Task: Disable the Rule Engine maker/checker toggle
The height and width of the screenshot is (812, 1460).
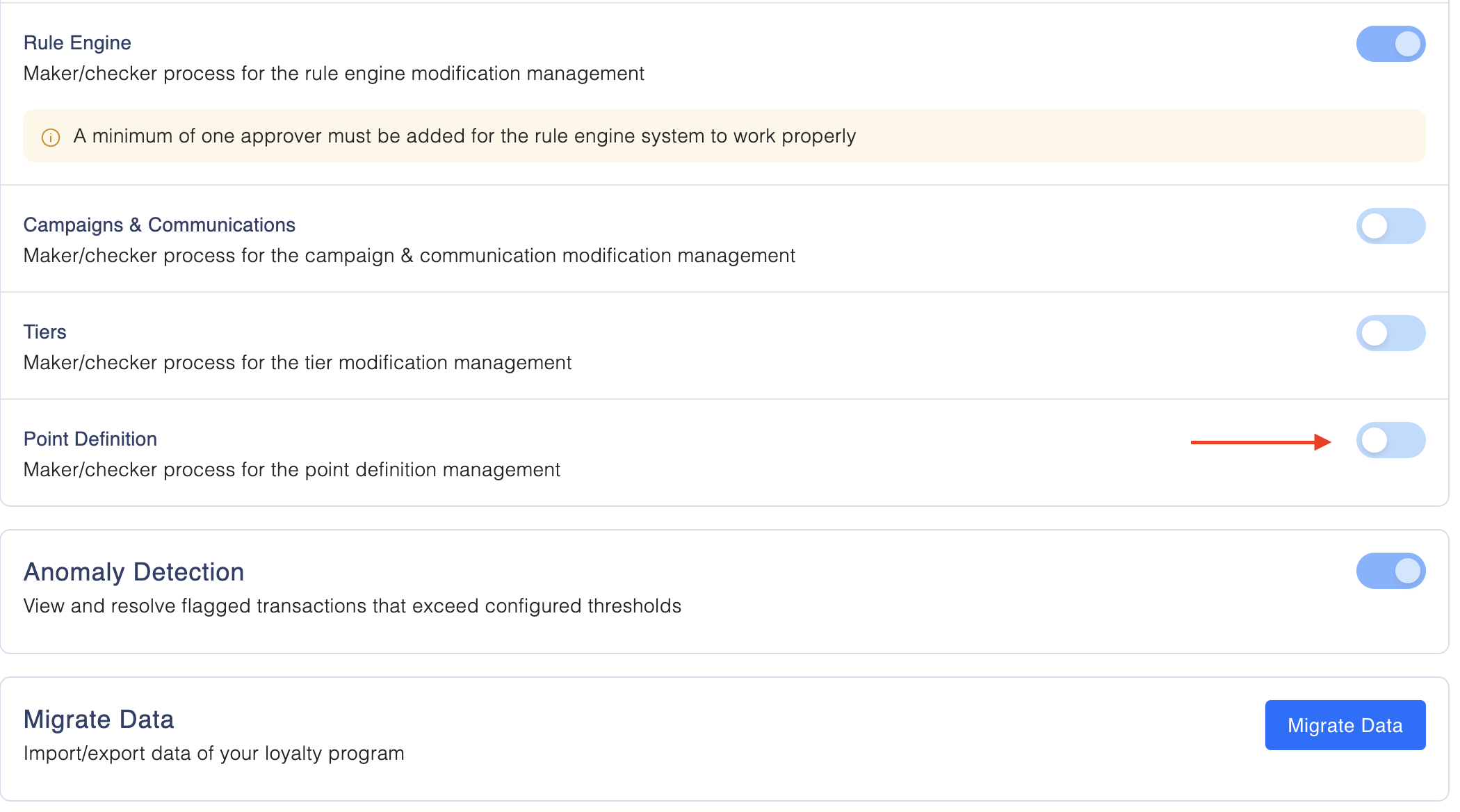Action: [x=1390, y=44]
